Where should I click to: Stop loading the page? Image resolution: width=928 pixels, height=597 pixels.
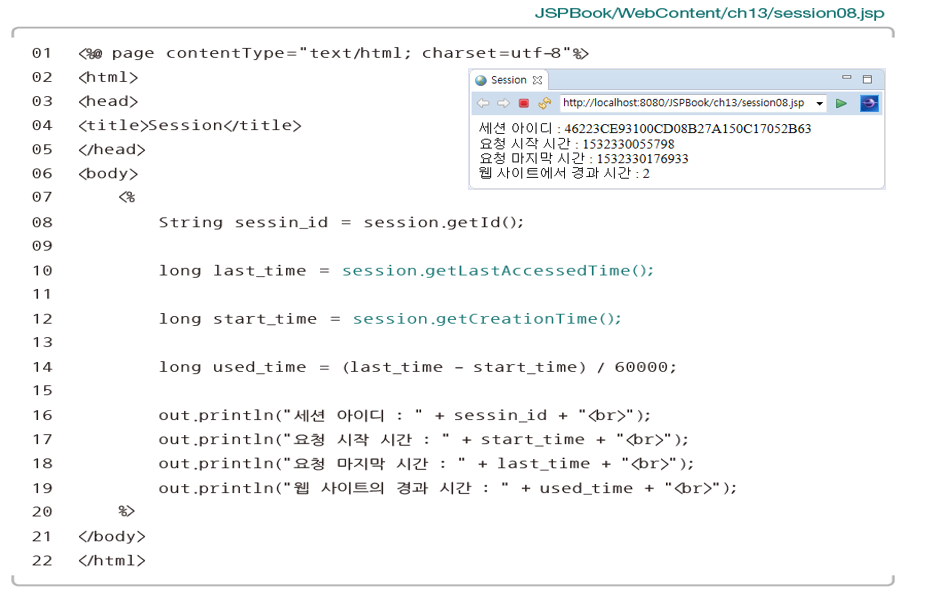pos(523,103)
